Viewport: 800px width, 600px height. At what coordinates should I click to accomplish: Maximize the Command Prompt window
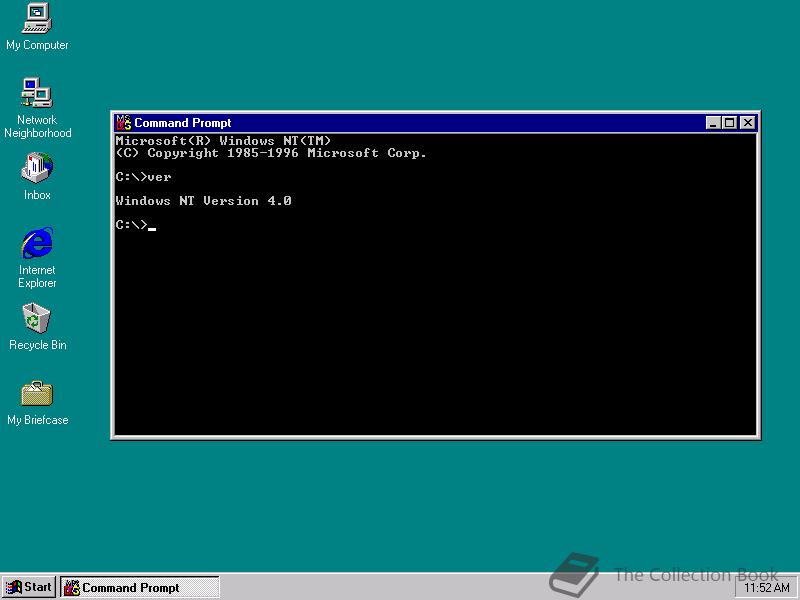click(x=730, y=123)
